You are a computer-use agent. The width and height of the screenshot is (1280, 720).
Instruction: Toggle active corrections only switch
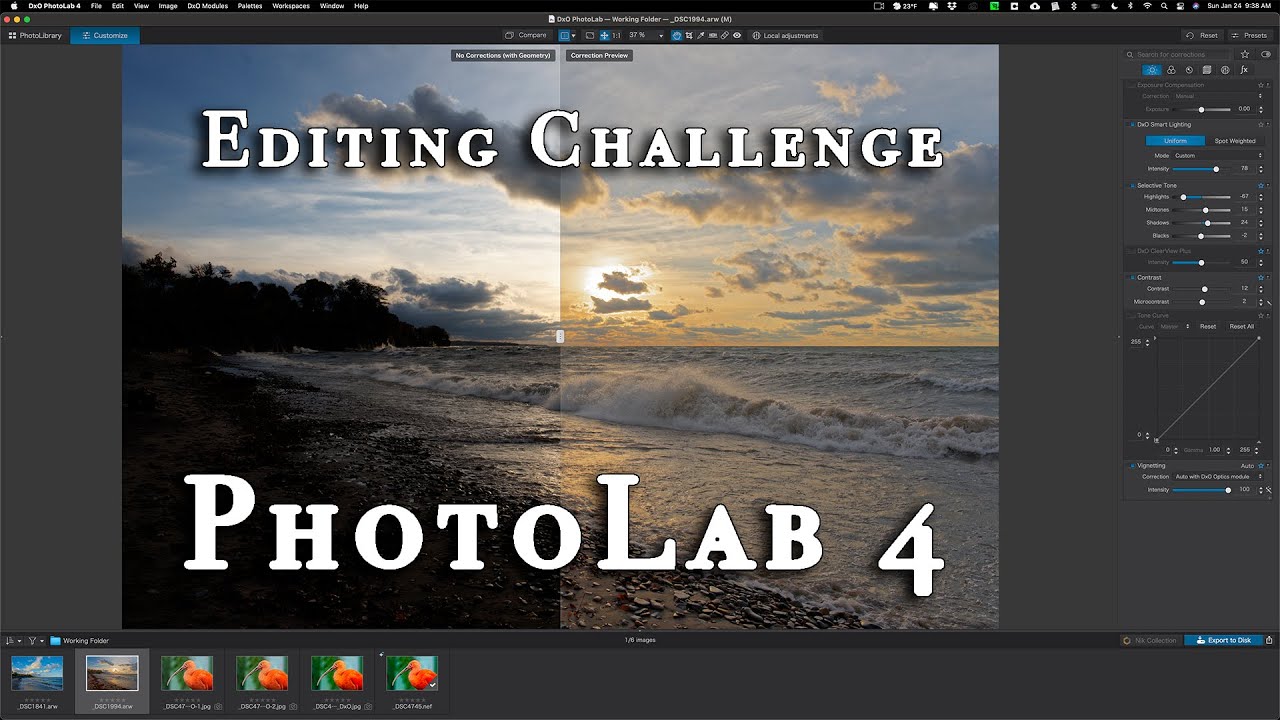coord(1266,54)
